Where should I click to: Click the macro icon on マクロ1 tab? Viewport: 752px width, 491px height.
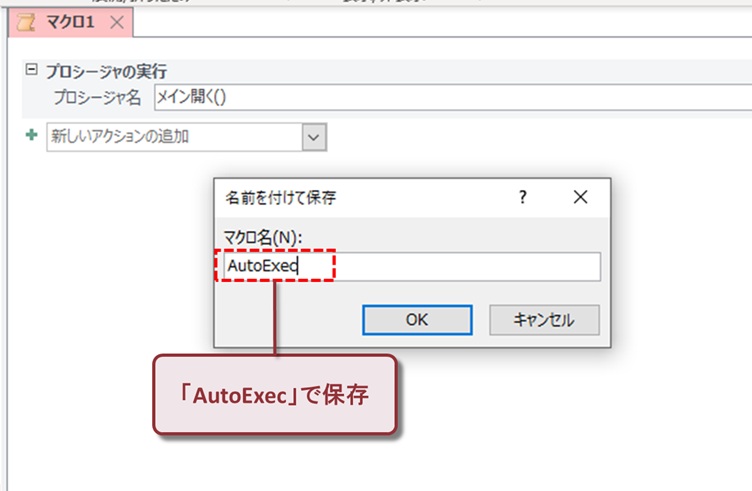[25, 21]
